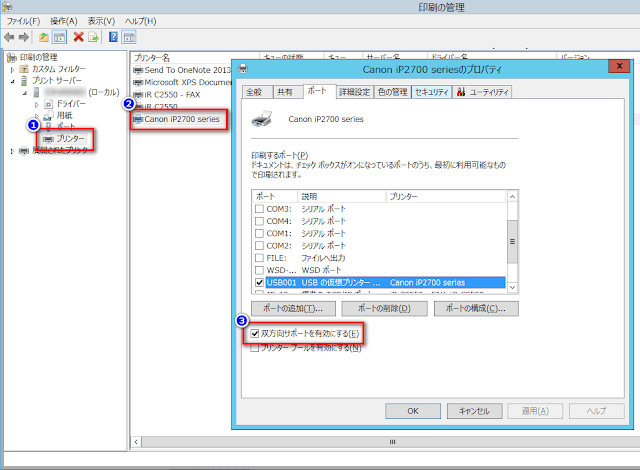Click the プリント サーバー server icon

pyautogui.click(x=24, y=80)
